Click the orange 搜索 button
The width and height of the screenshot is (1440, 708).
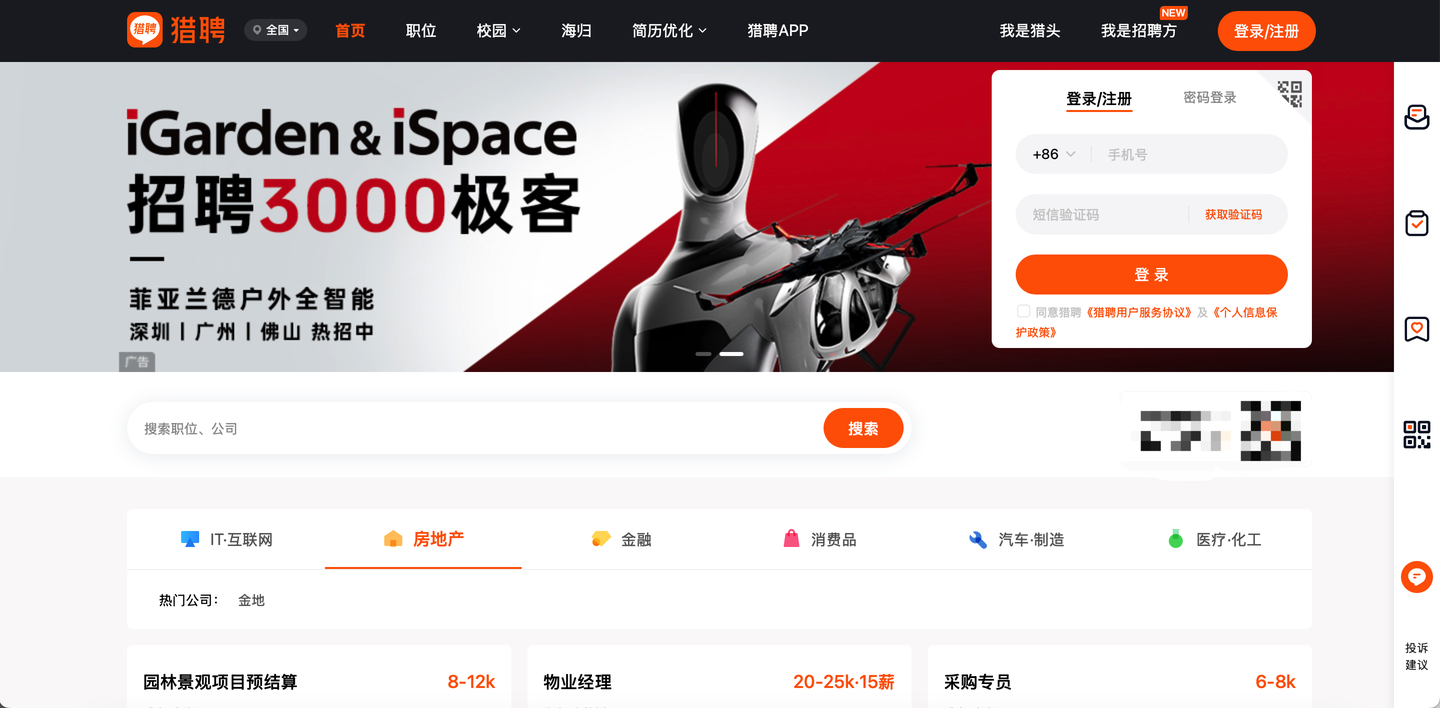pos(864,428)
